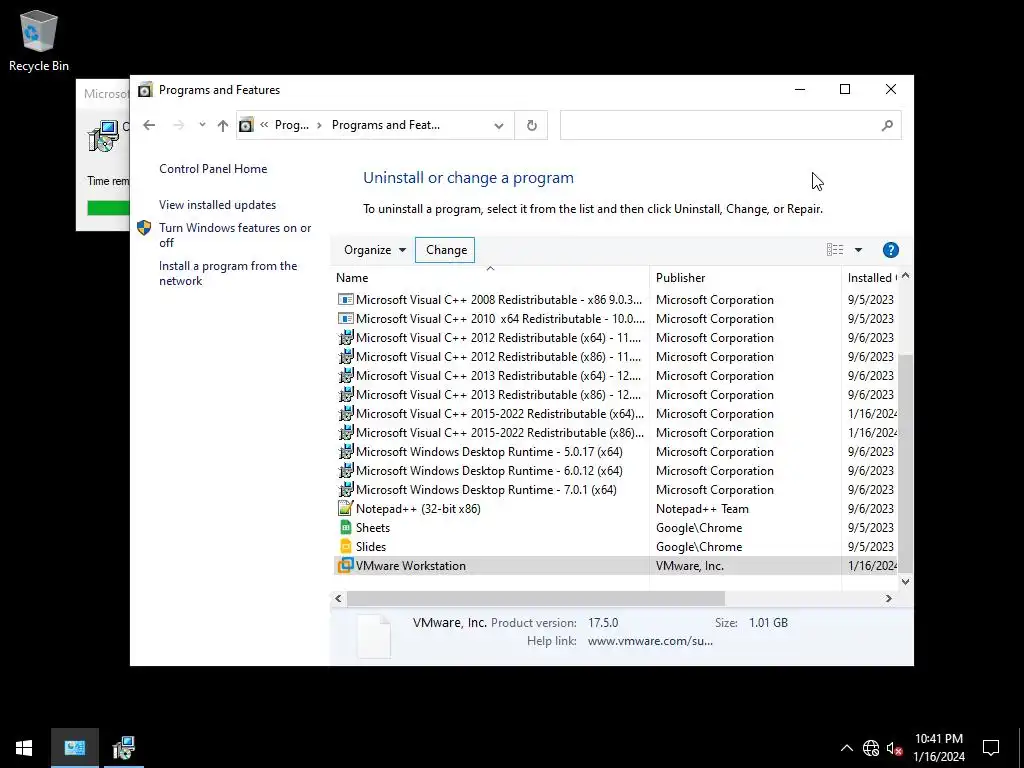1024x768 pixels.
Task: Select Microsoft Windows Desktop Runtime 7.0.1 row
Action: [615, 490]
